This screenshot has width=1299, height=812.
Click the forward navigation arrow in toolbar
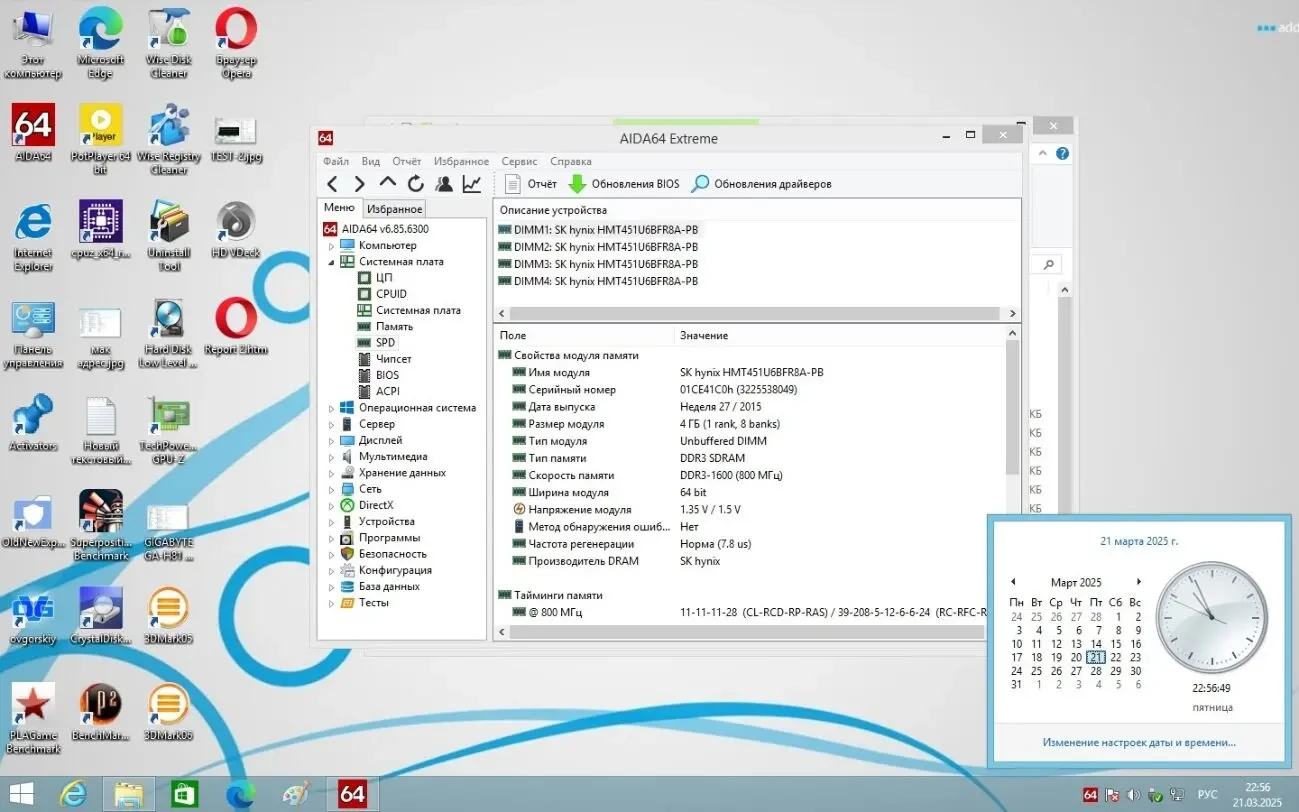click(360, 184)
